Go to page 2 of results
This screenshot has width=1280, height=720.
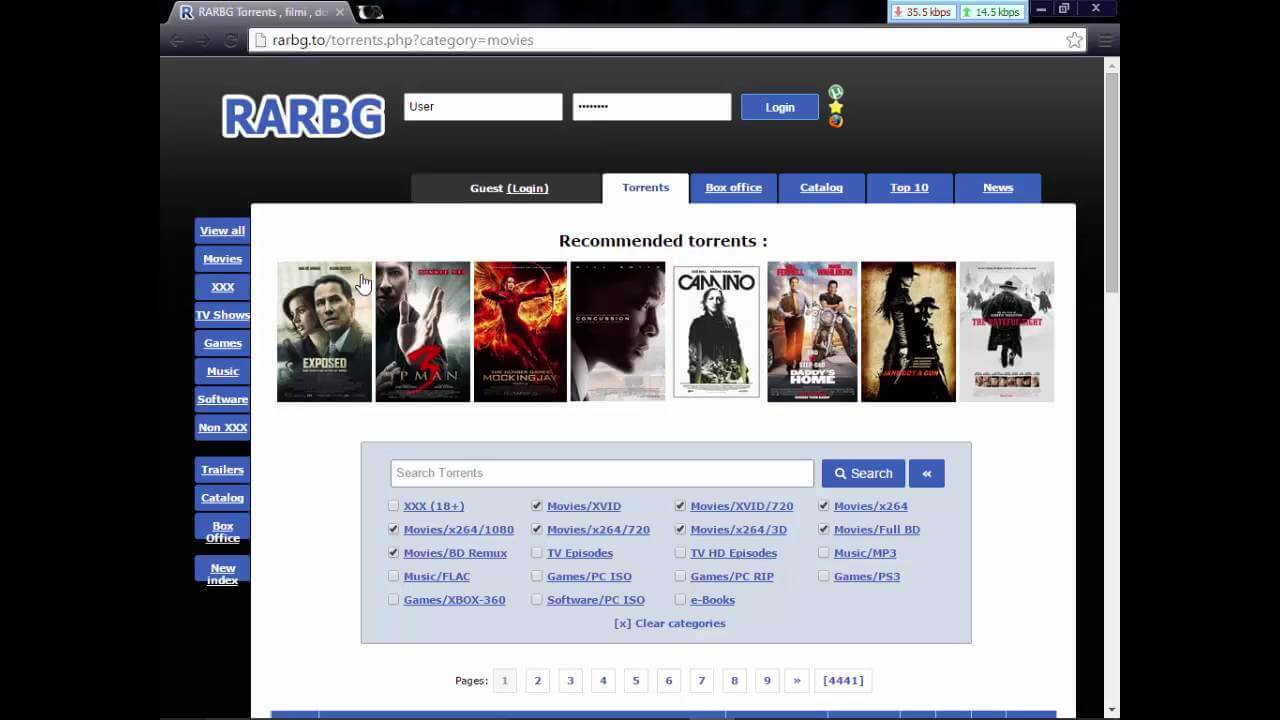(537, 680)
